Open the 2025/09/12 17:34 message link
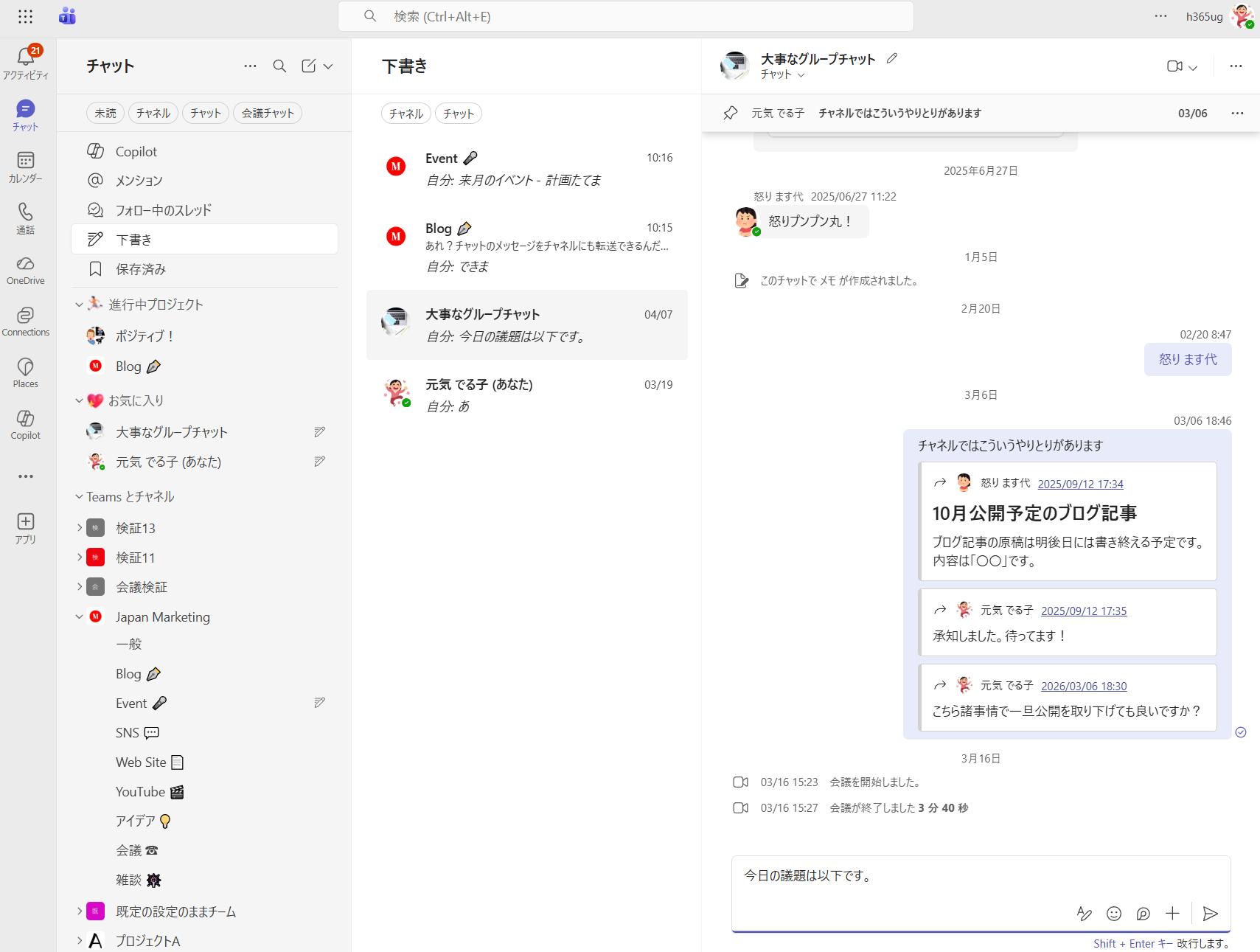 [1080, 484]
